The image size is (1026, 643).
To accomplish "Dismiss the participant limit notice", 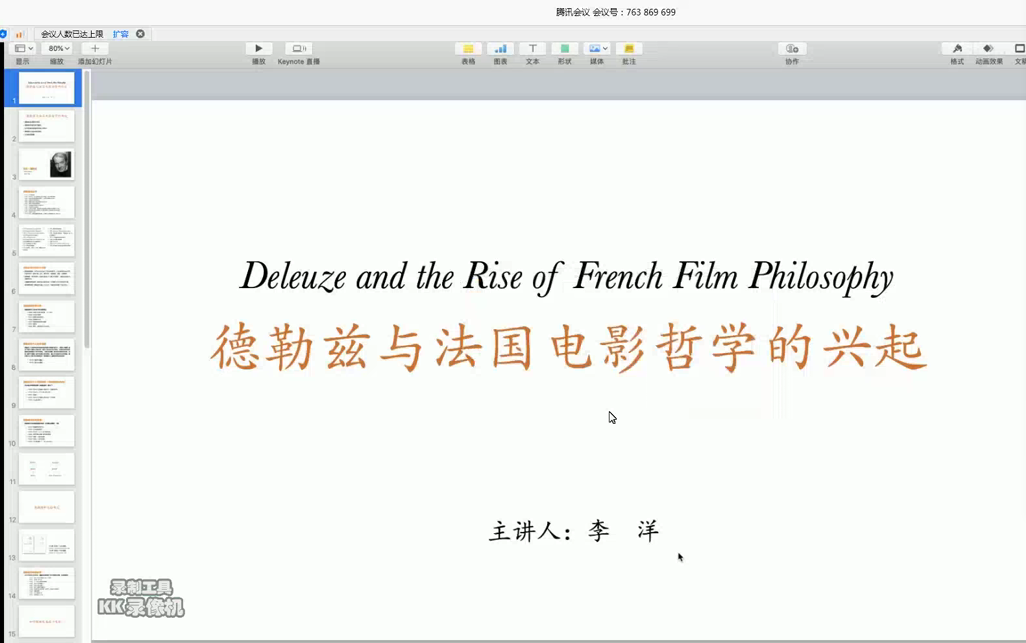I will click(x=140, y=34).
